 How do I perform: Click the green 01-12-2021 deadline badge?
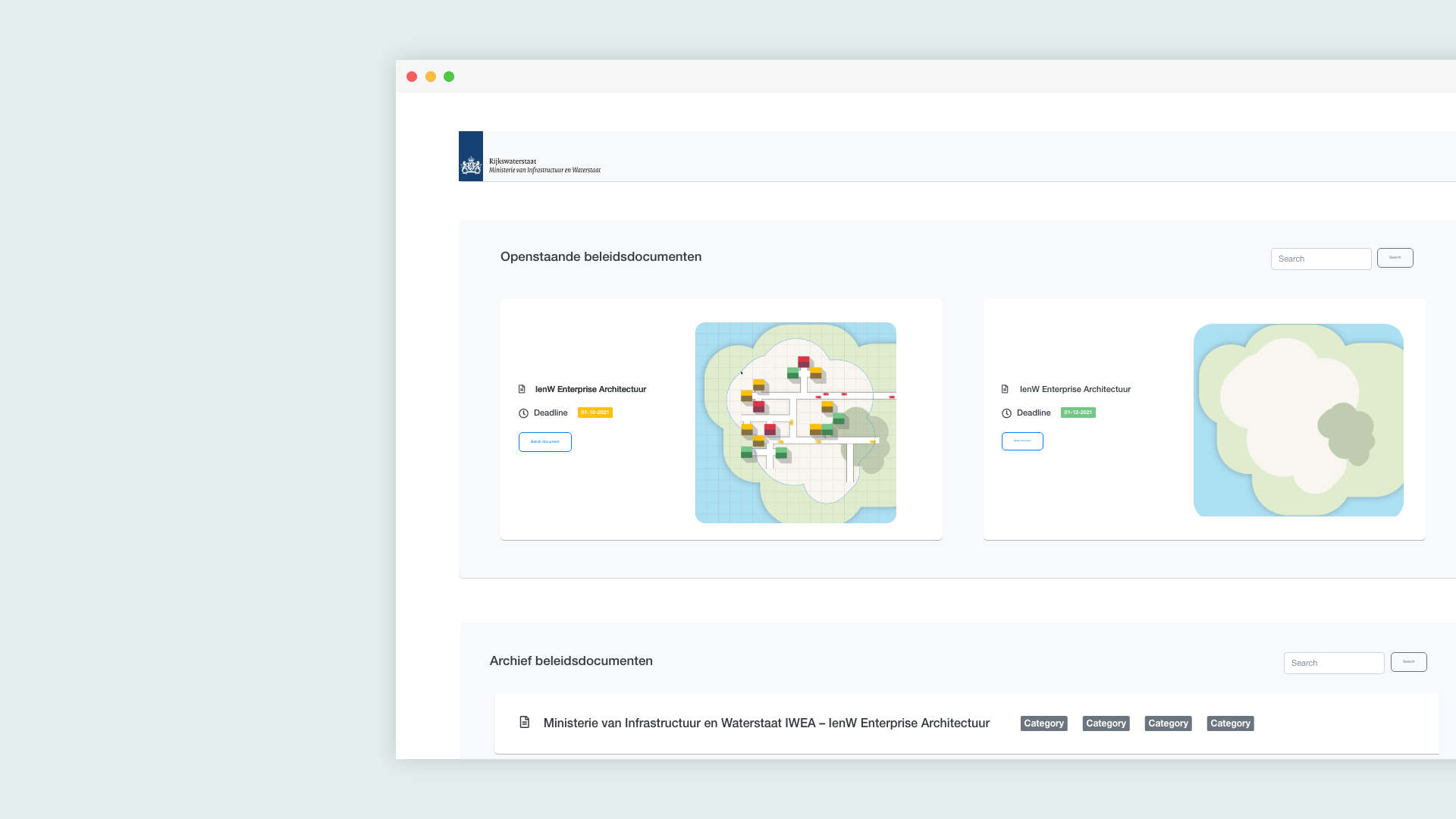click(x=1078, y=413)
